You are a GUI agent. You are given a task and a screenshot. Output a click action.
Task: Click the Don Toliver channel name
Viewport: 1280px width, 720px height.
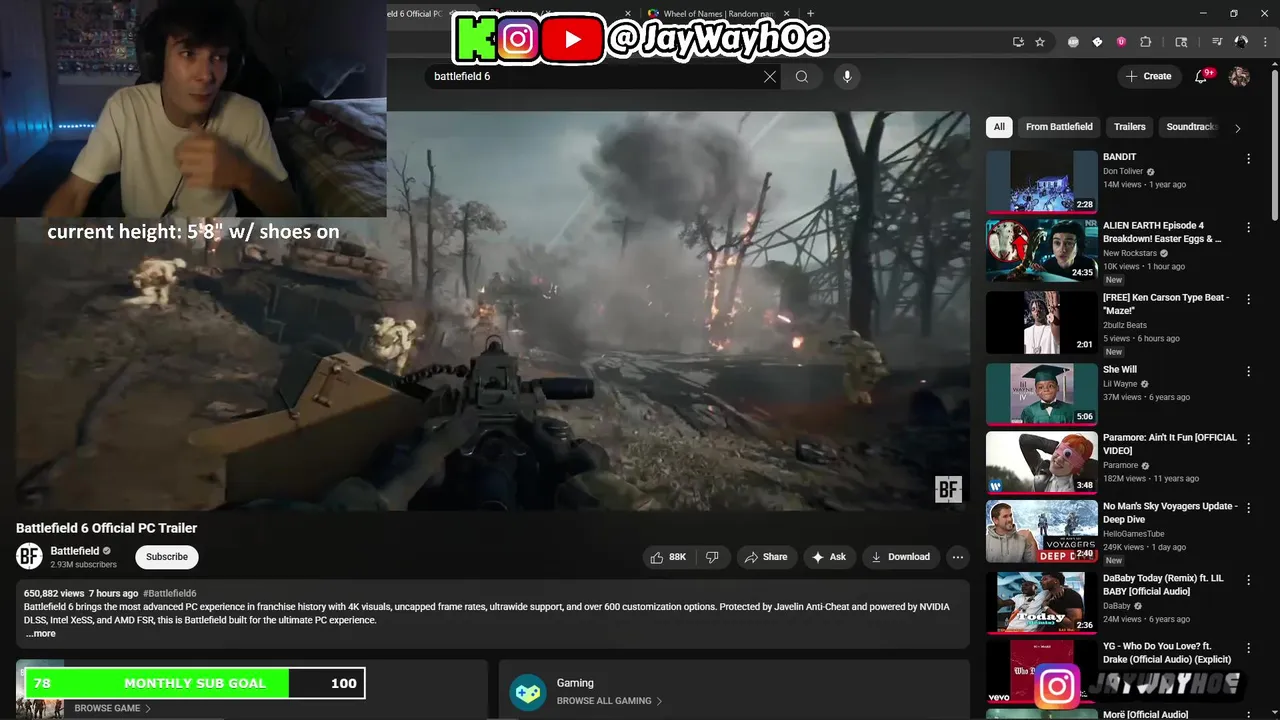pyautogui.click(x=1123, y=172)
